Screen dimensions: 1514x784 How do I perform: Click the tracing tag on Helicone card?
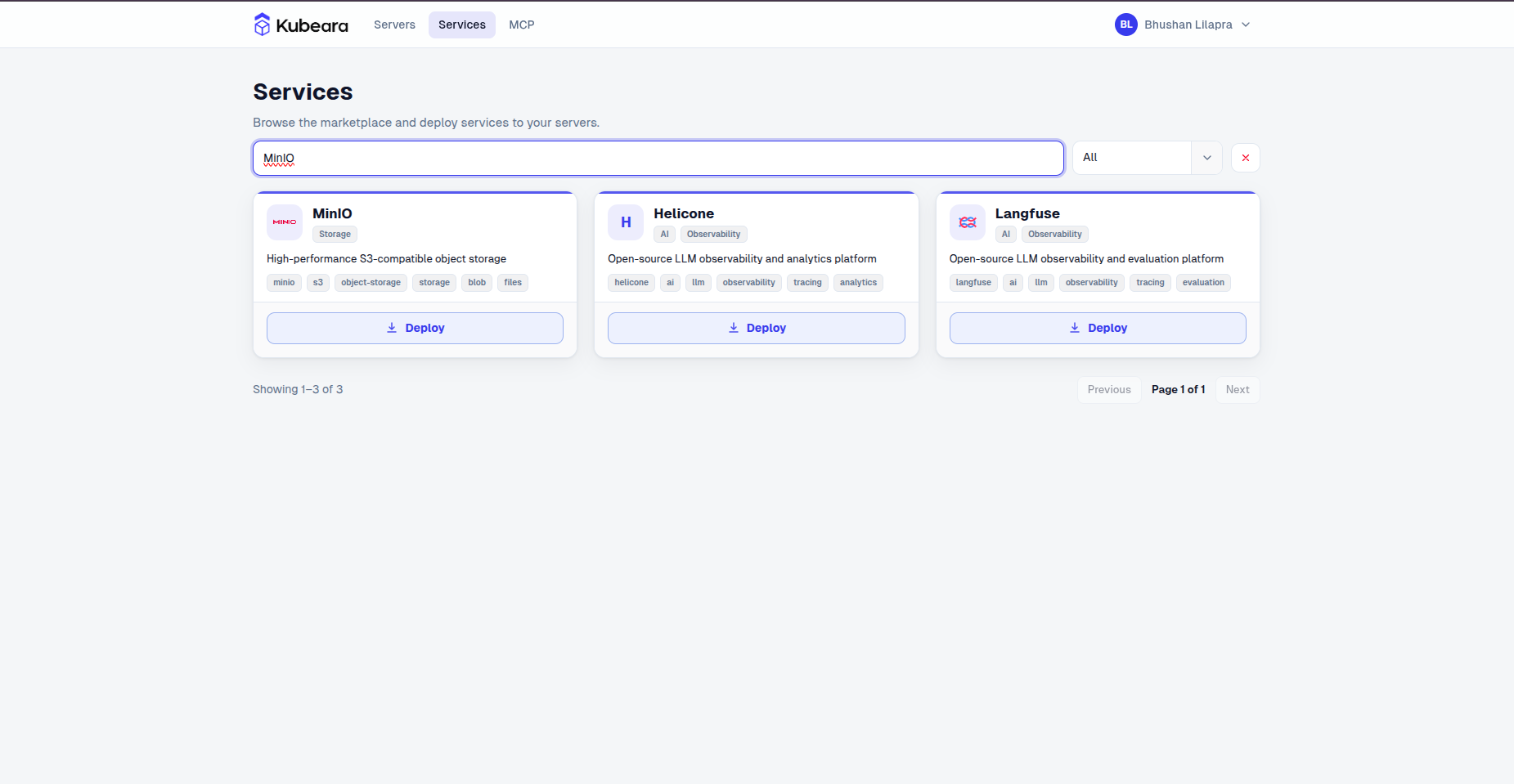tap(807, 283)
